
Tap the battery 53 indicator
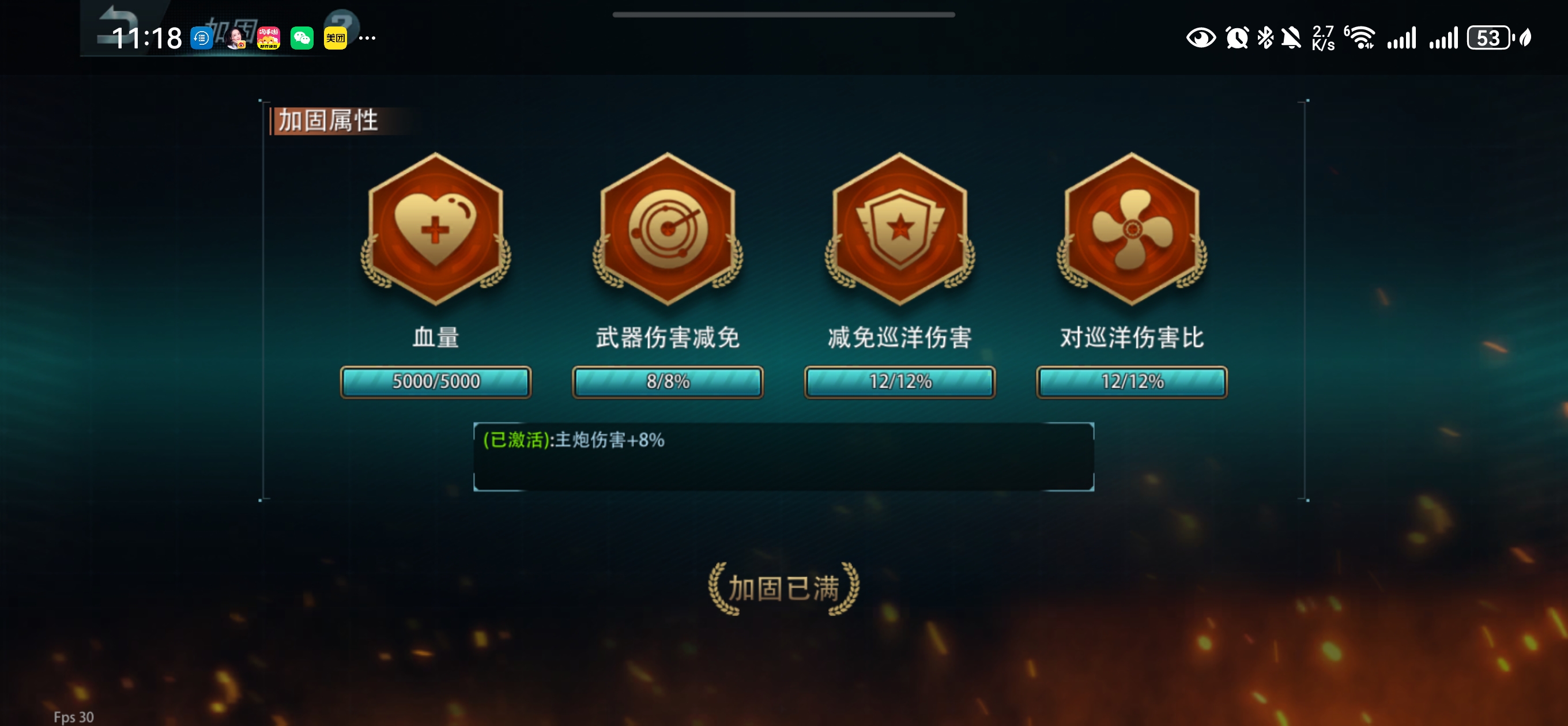coord(1490,39)
